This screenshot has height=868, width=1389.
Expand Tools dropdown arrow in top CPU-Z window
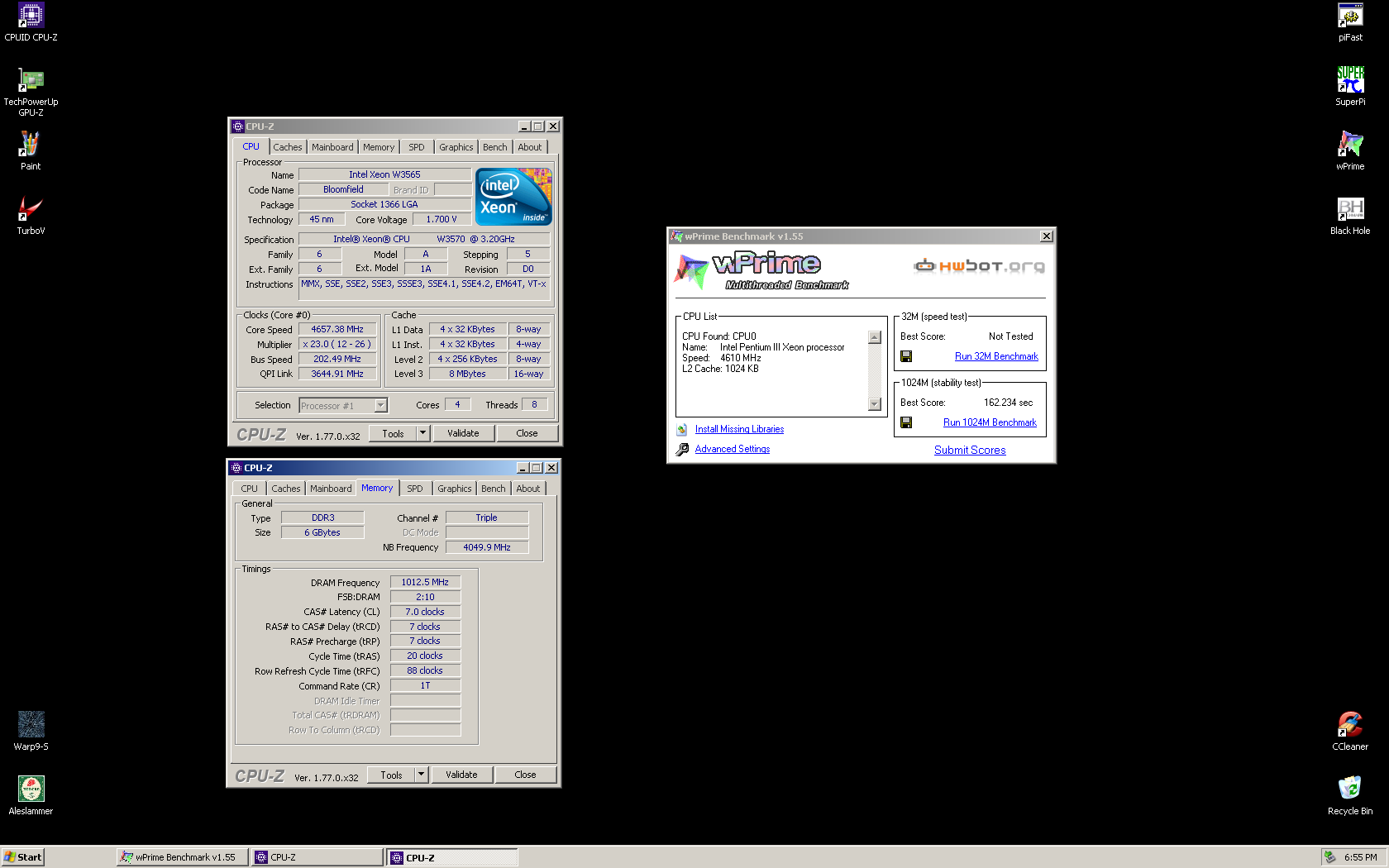pyautogui.click(x=422, y=433)
